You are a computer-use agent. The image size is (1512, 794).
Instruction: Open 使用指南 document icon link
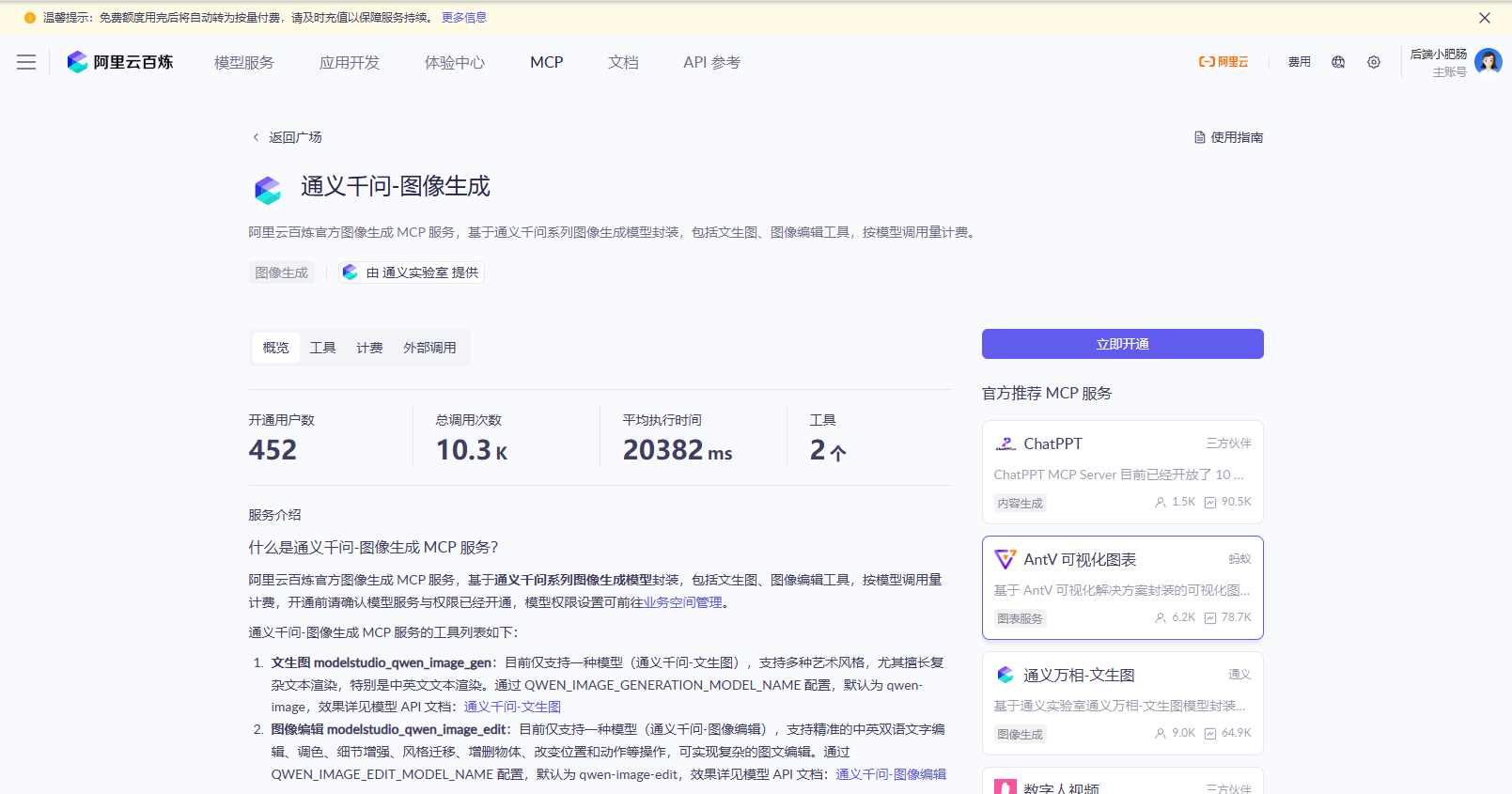1228,137
